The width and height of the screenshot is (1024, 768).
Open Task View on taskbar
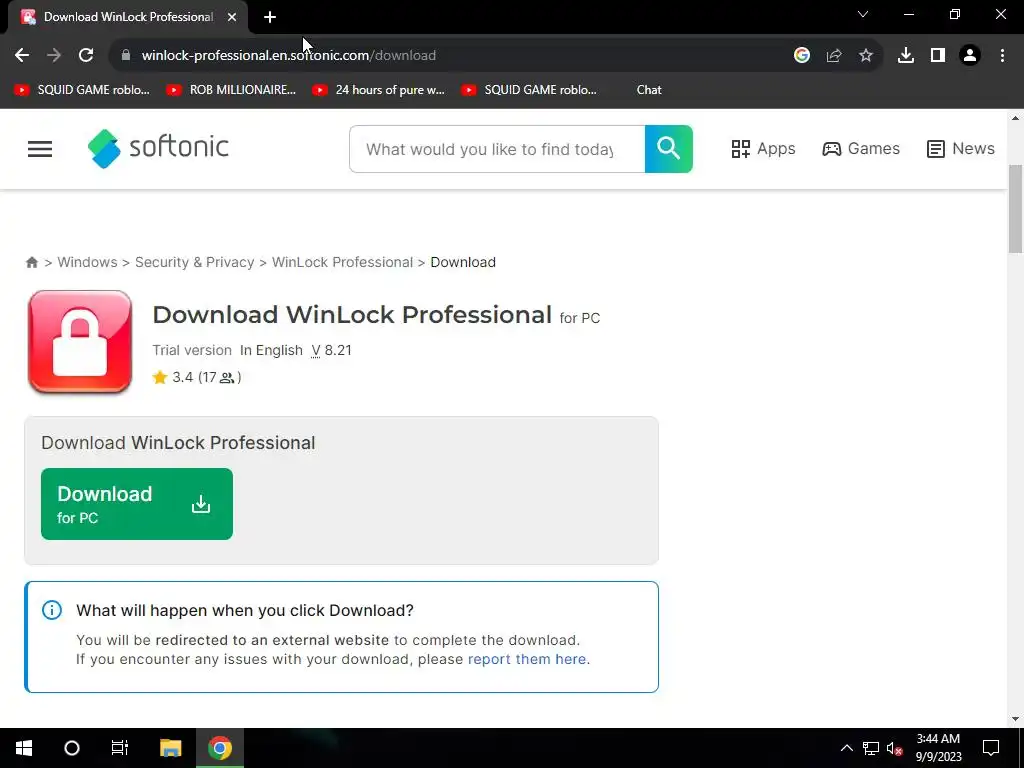pyautogui.click(x=120, y=748)
